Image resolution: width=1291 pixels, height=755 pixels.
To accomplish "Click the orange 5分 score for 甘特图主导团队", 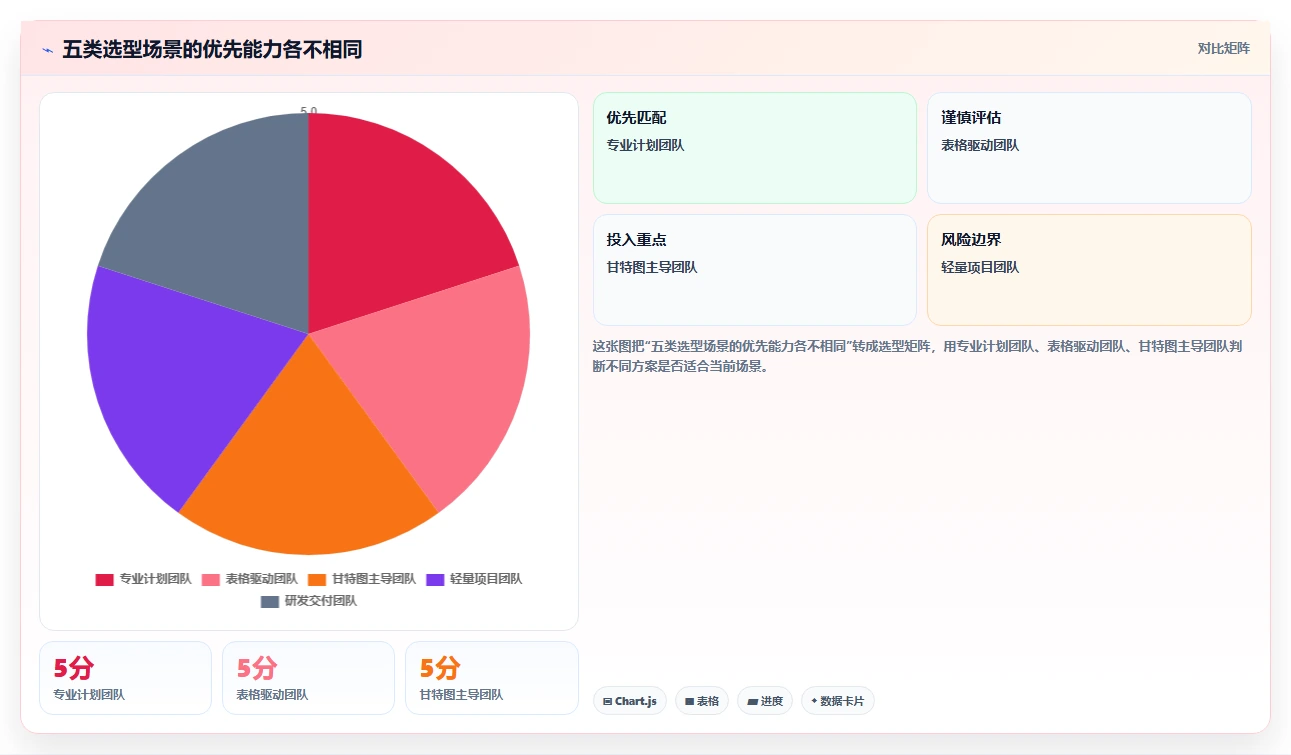I will (439, 668).
